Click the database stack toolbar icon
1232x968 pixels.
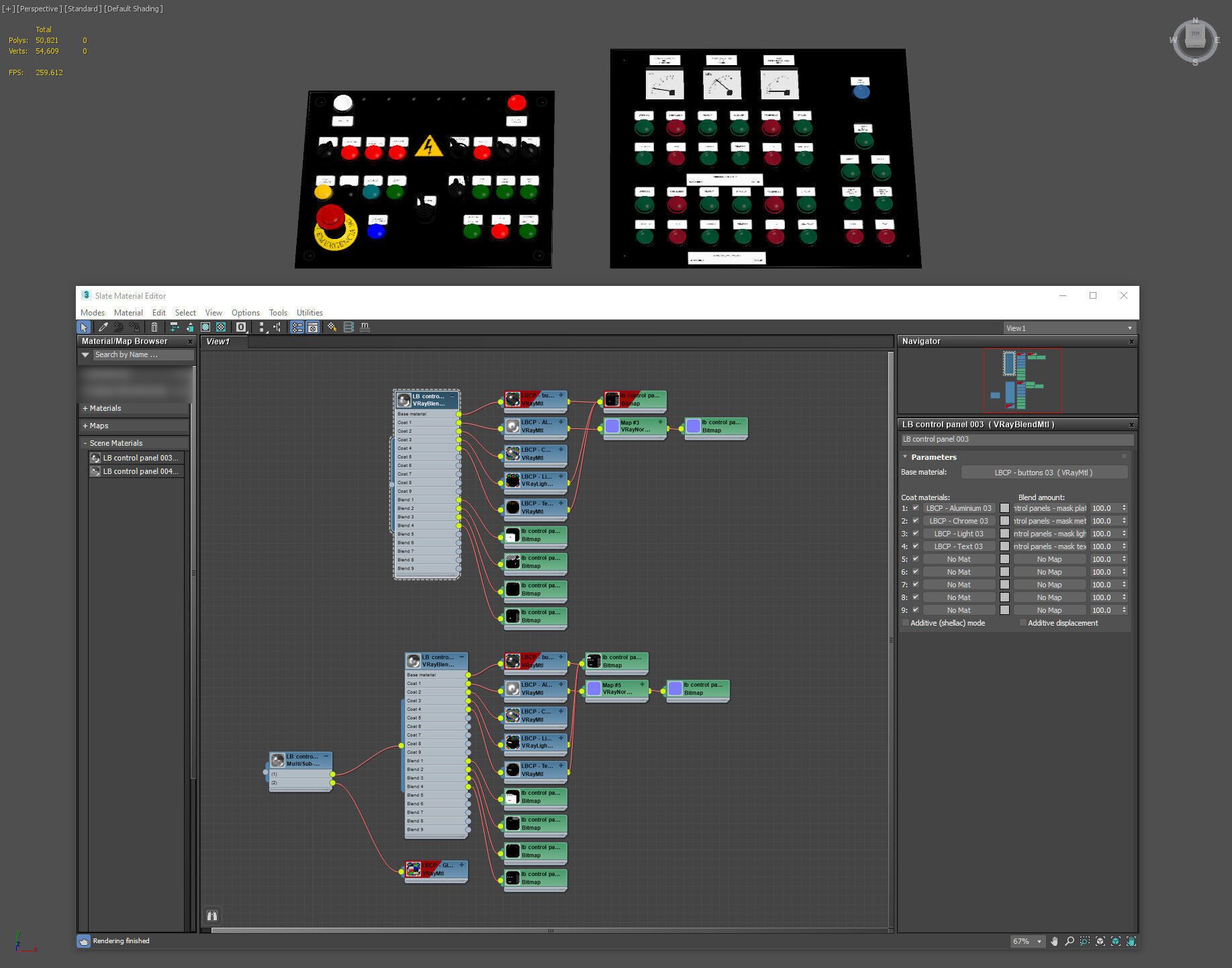tap(348, 327)
